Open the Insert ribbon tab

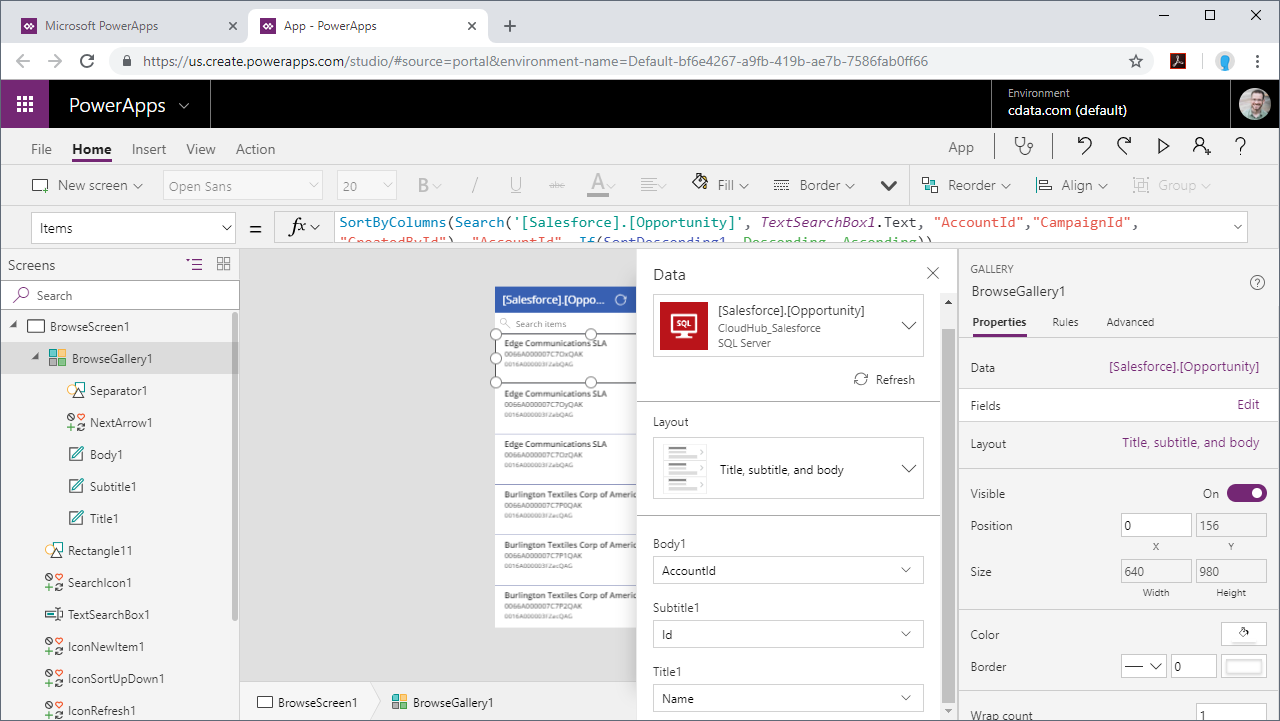click(x=149, y=149)
